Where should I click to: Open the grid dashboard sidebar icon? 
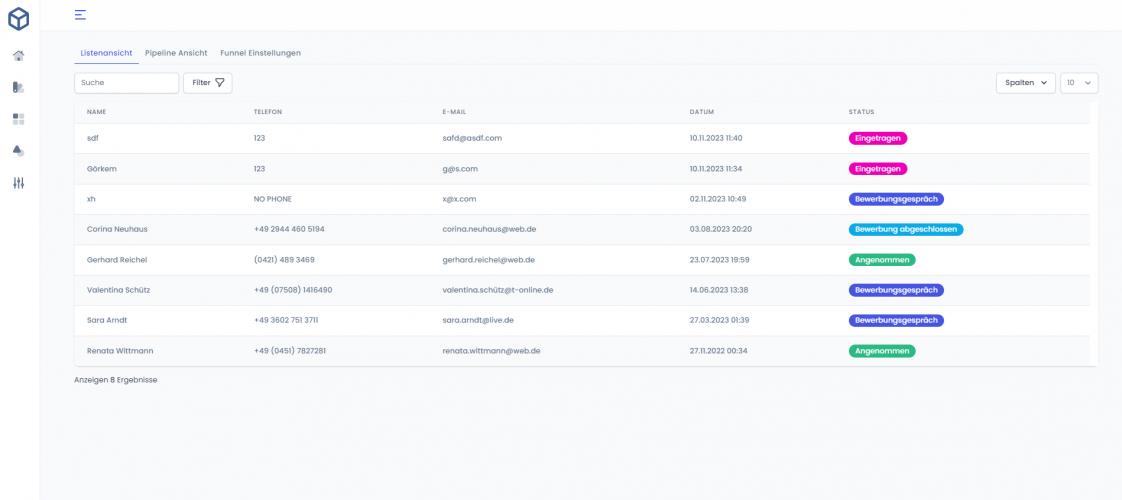(19, 119)
